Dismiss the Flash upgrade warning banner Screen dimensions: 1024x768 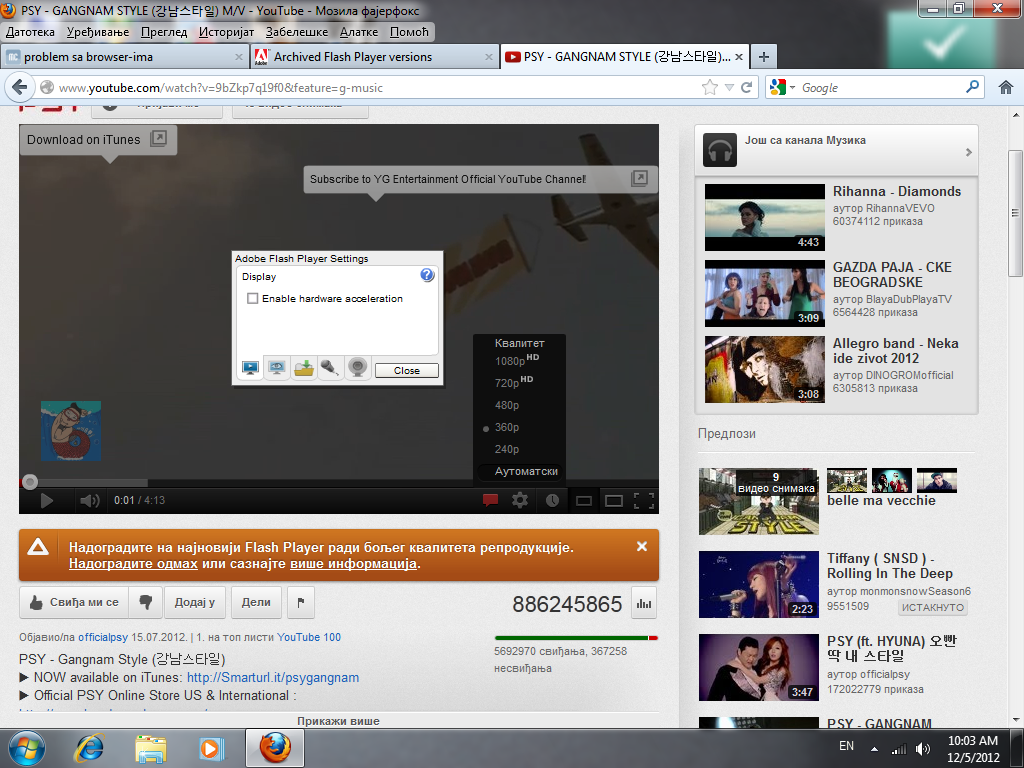pos(642,547)
